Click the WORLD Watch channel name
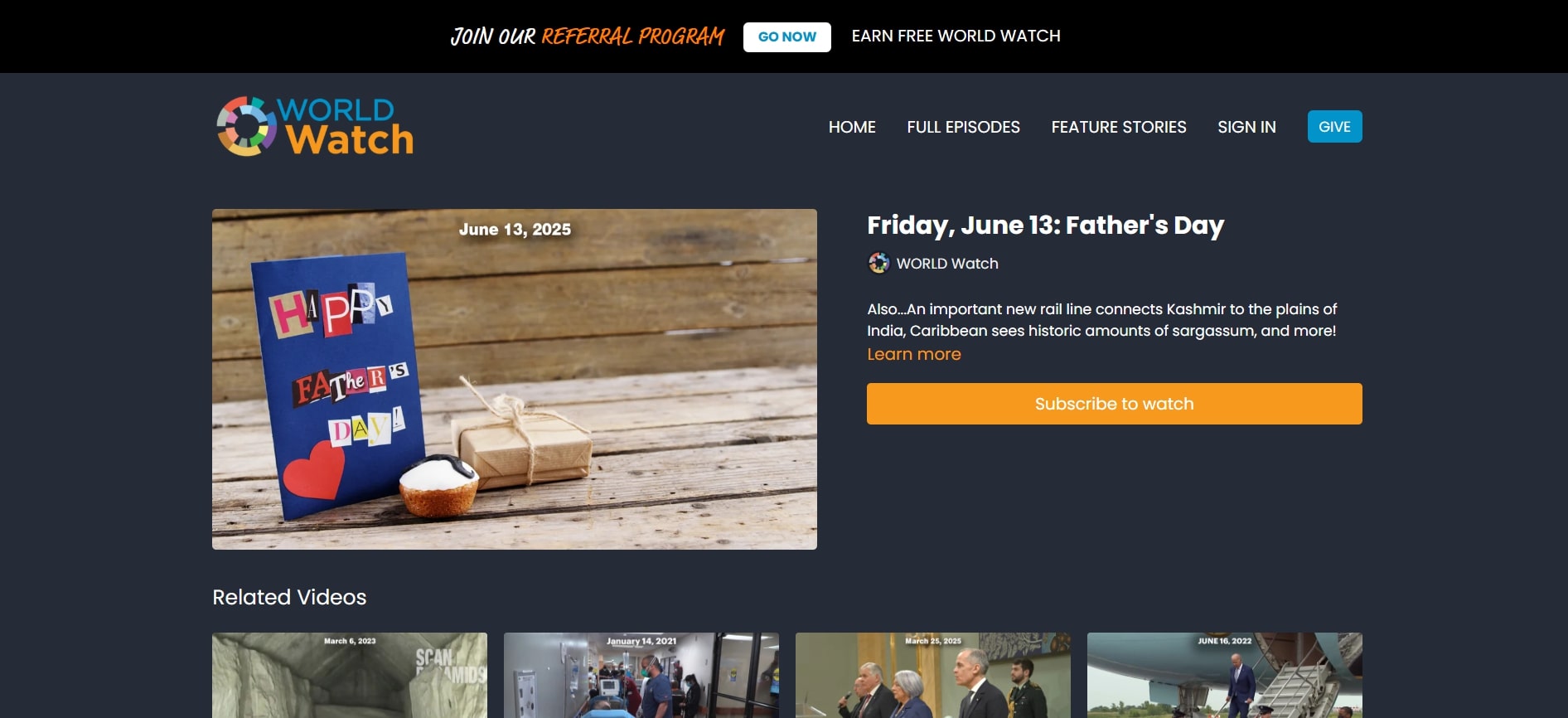Viewport: 1568px width, 718px height. point(947,264)
